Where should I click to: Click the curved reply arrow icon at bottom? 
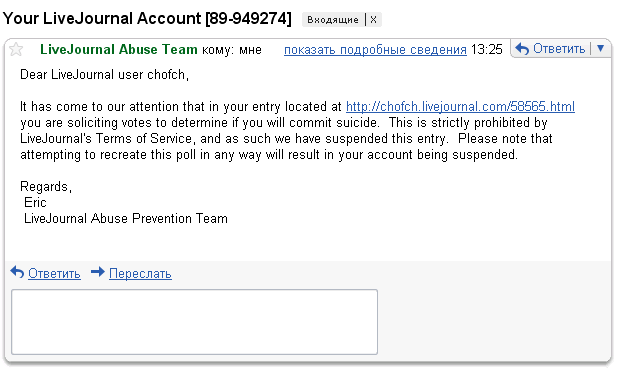pos(17,272)
